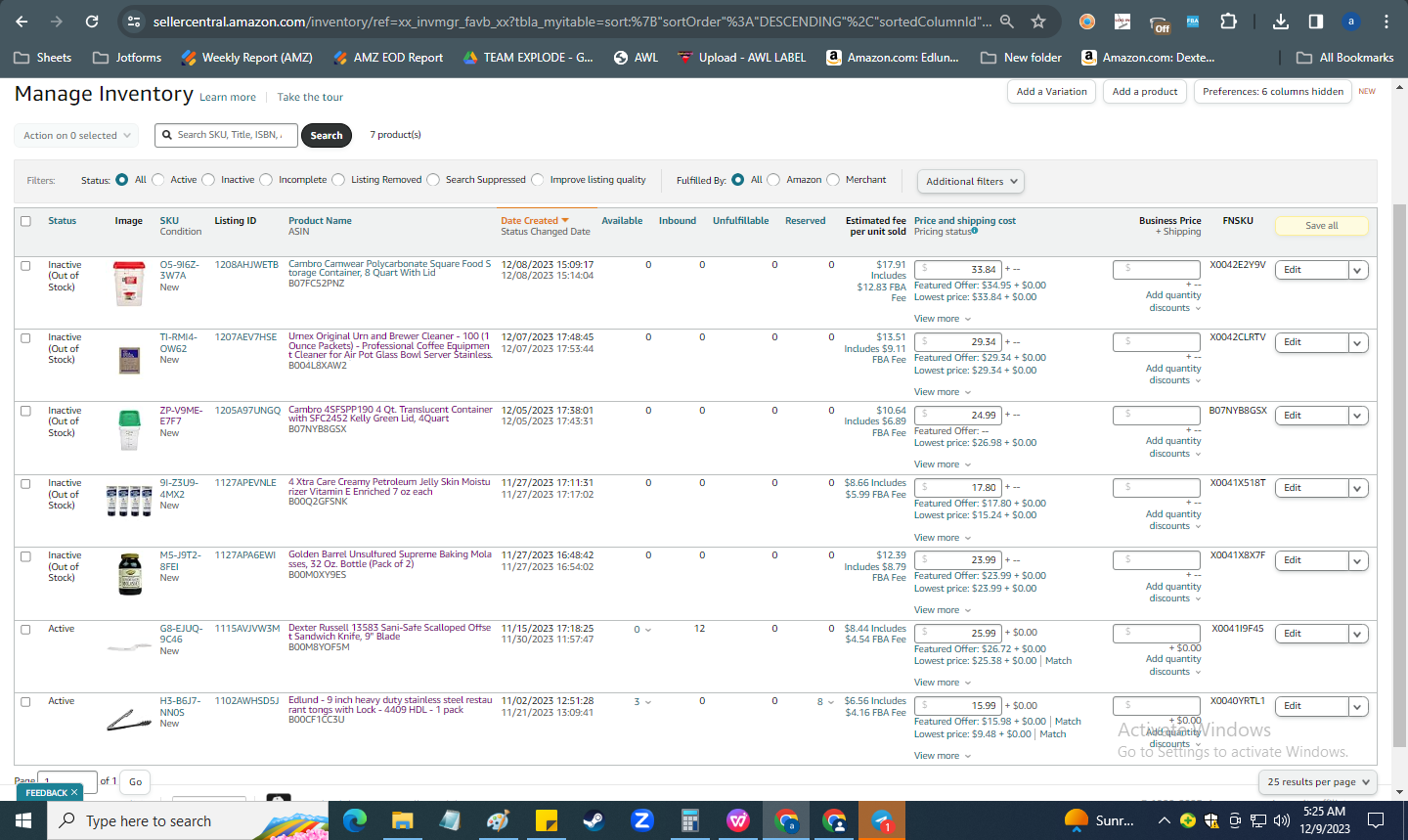Tick the select-all checkbox in table header
The height and width of the screenshot is (840, 1408).
click(25, 221)
